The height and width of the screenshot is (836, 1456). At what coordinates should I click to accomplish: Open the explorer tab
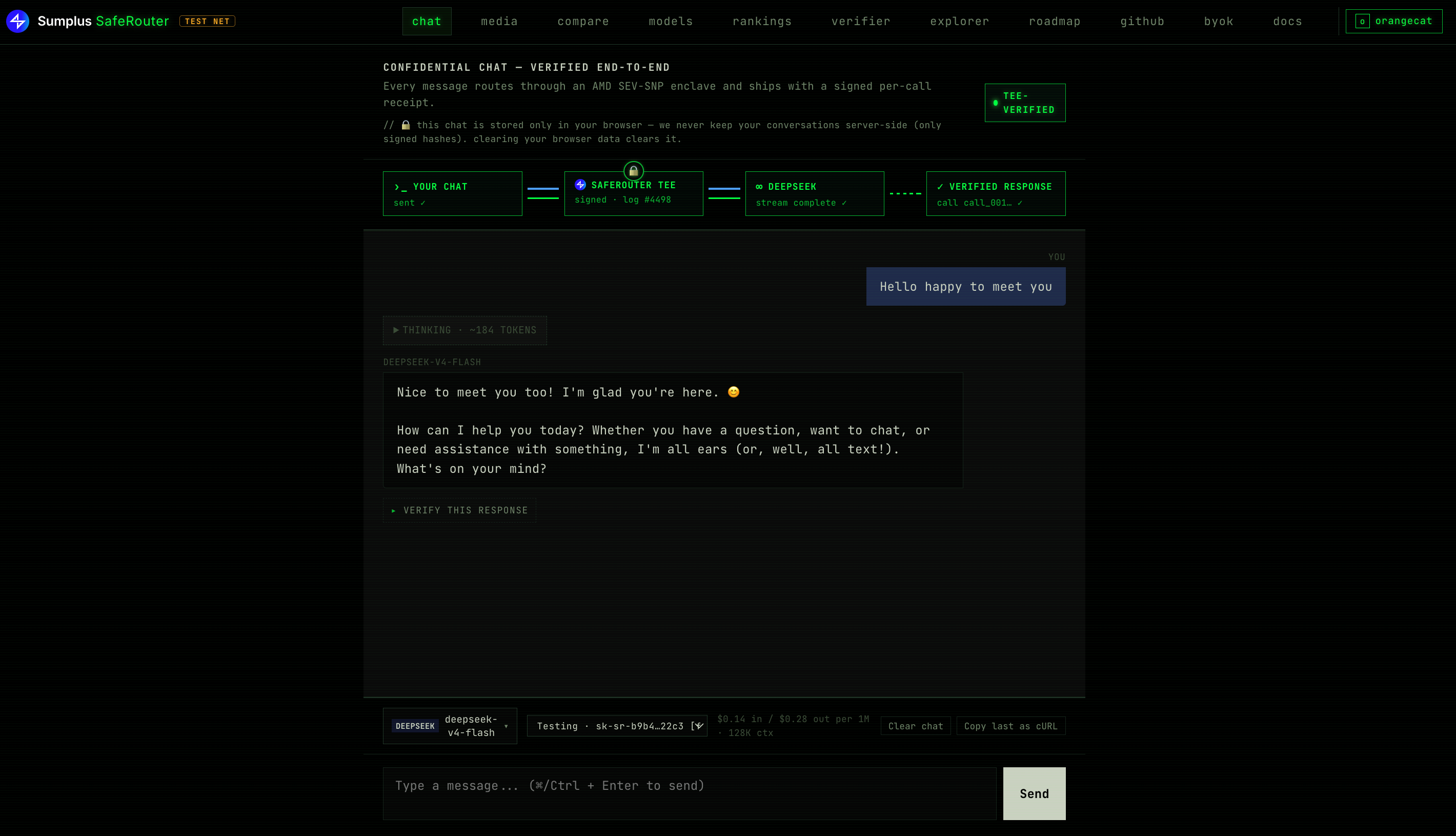pyautogui.click(x=960, y=21)
